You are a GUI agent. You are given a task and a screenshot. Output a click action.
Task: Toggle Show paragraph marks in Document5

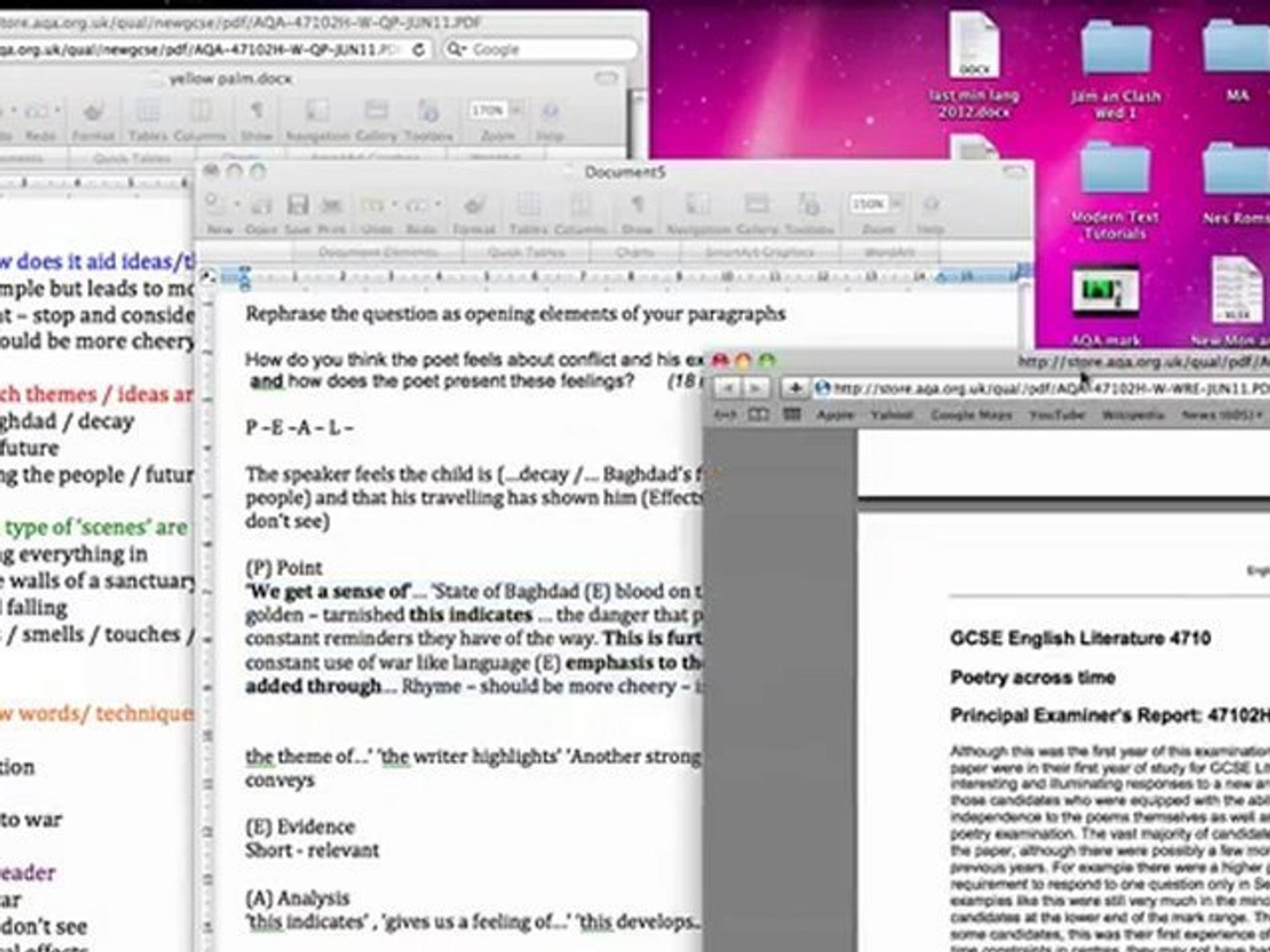(637, 206)
